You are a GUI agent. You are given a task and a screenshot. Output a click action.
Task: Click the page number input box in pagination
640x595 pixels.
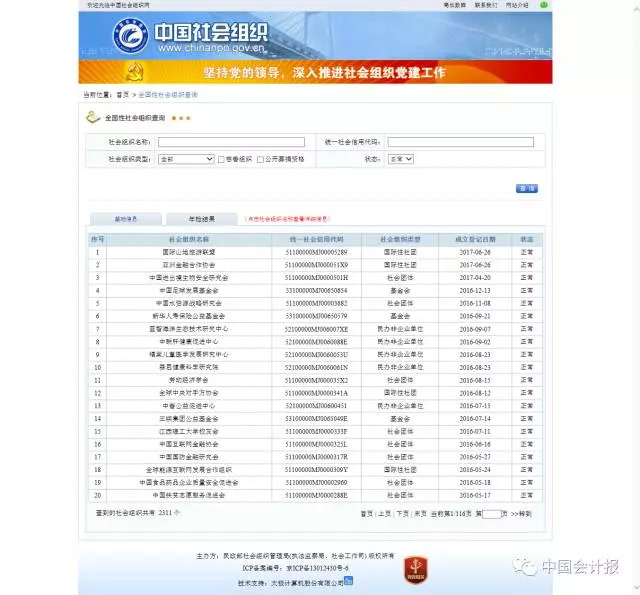491,514
